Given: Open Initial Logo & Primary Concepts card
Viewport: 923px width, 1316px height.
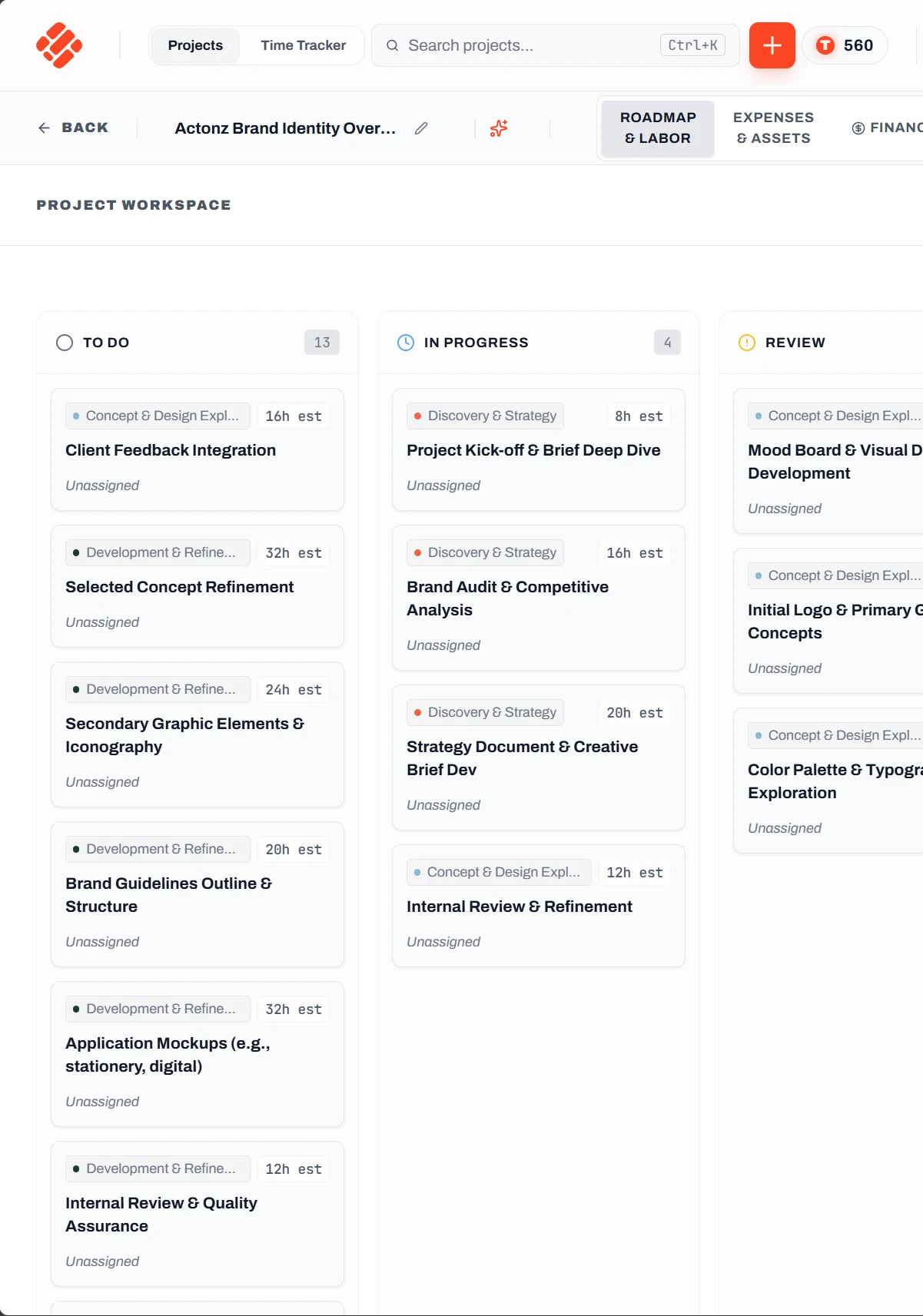Looking at the screenshot, I should point(828,622).
